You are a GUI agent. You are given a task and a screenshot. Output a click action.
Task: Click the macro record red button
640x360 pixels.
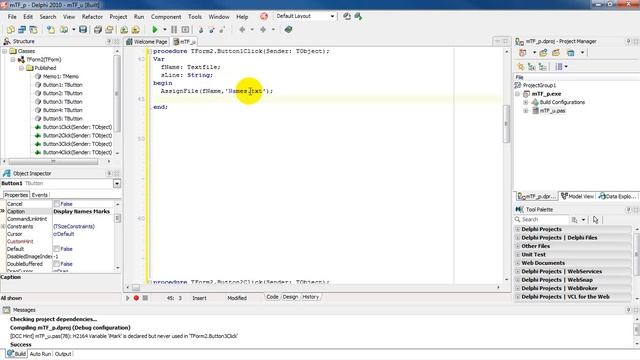coord(136,298)
